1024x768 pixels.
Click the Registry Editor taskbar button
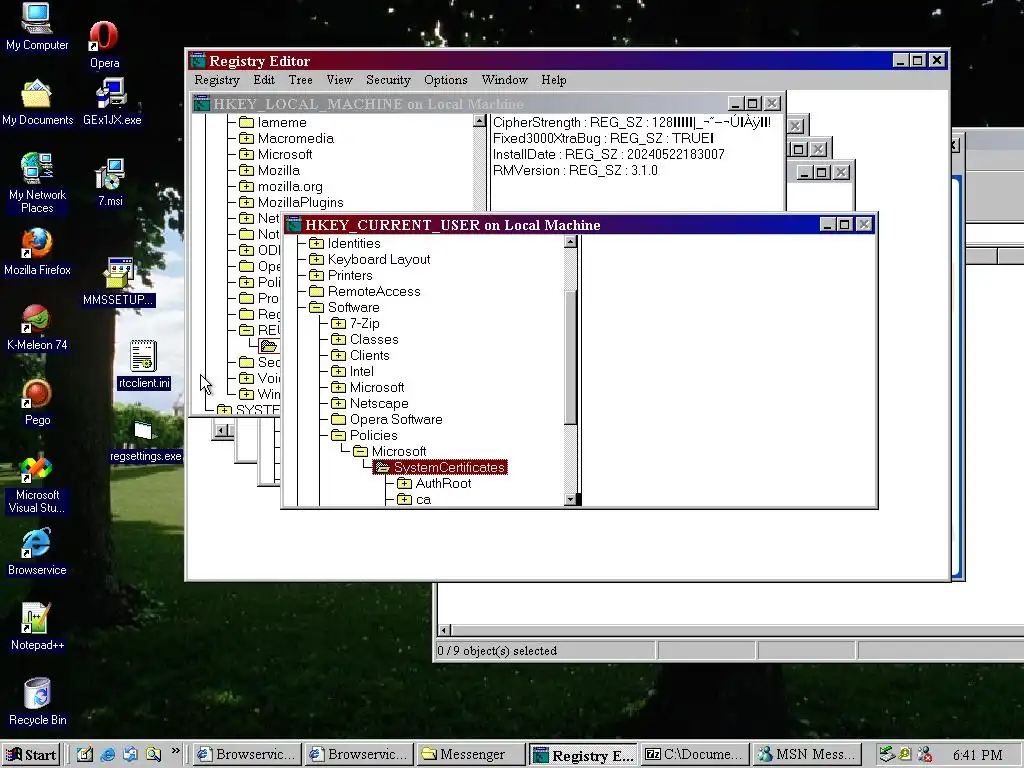583,754
